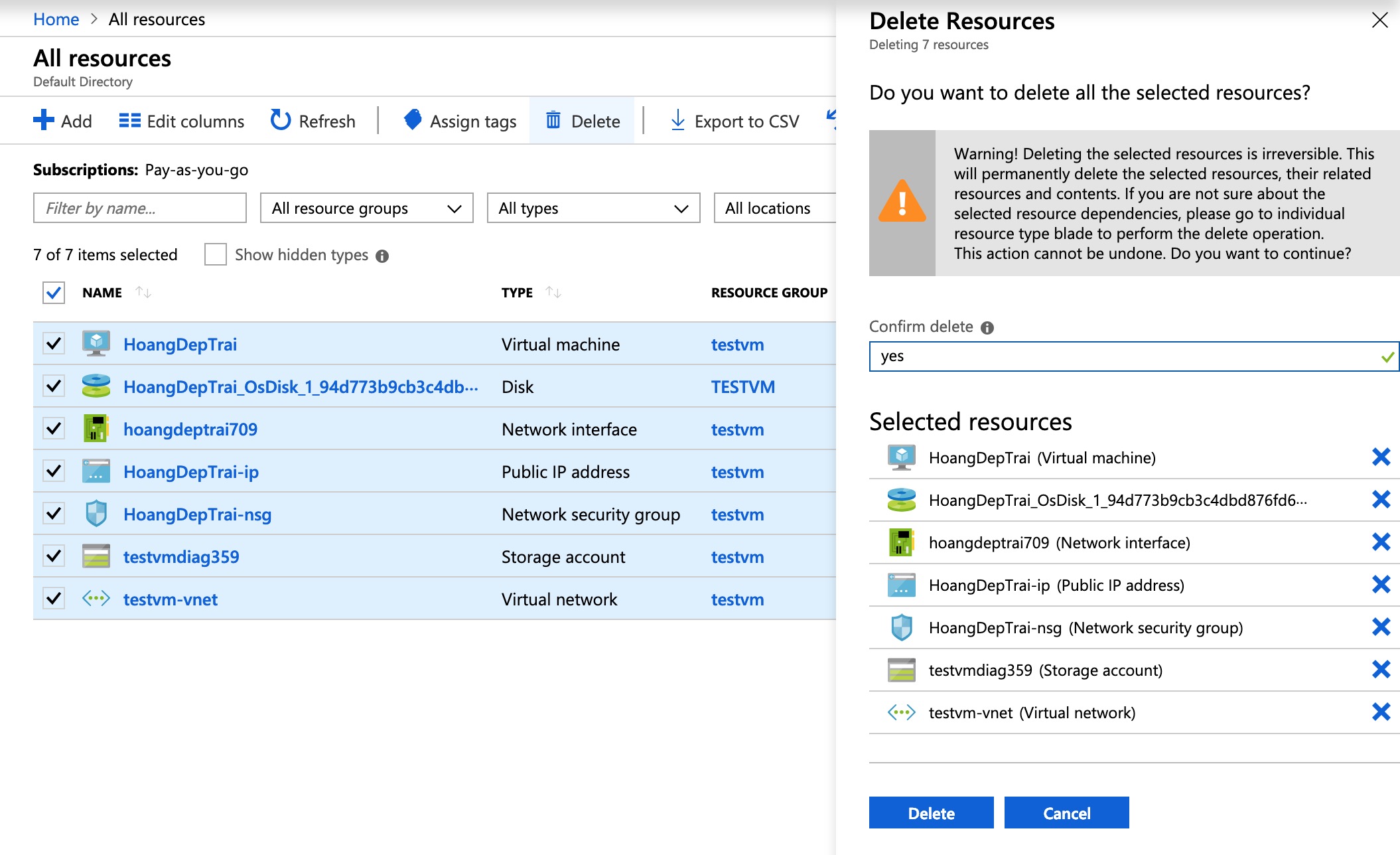Sort the list by the NAME column arrows
The width and height of the screenshot is (1400, 855).
point(143,292)
